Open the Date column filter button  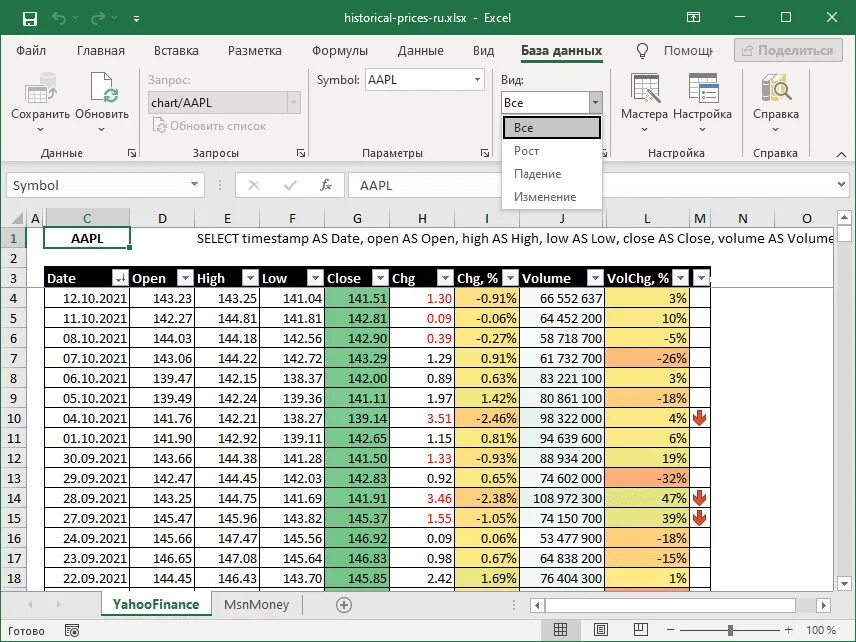point(120,278)
